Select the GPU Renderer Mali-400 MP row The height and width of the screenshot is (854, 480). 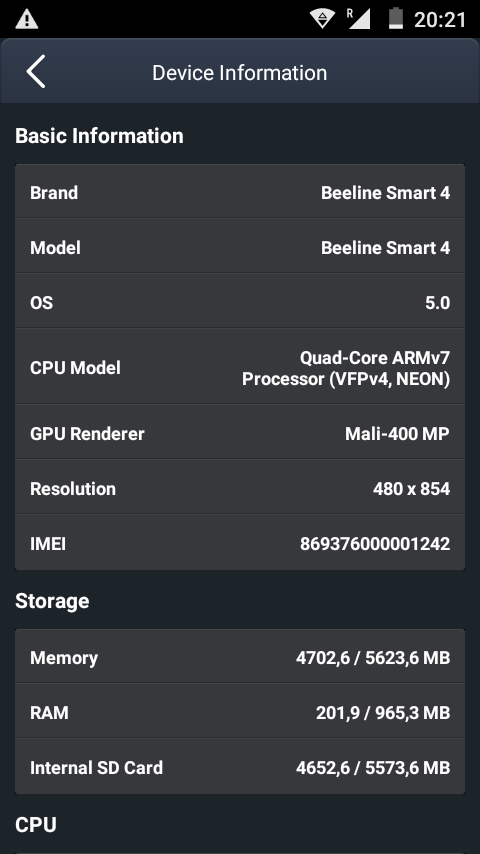[240, 433]
